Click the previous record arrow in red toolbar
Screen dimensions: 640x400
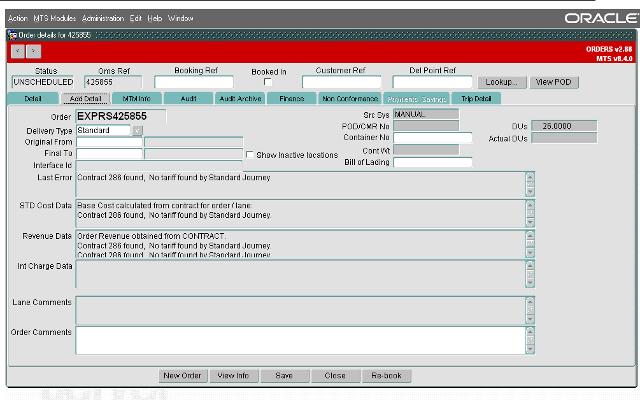click(18, 51)
